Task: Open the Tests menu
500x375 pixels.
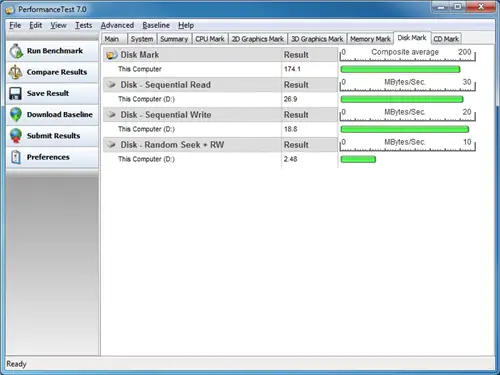Action: tap(83, 25)
